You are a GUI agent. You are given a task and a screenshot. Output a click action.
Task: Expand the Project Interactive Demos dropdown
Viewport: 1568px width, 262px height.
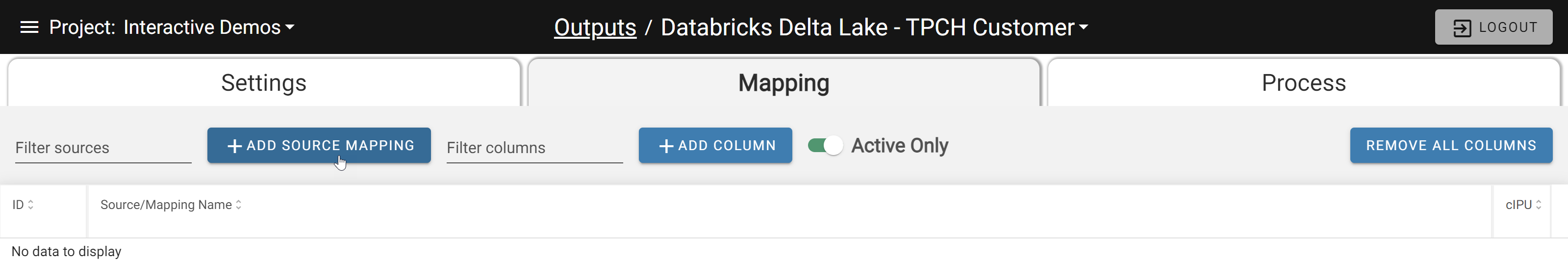click(209, 27)
